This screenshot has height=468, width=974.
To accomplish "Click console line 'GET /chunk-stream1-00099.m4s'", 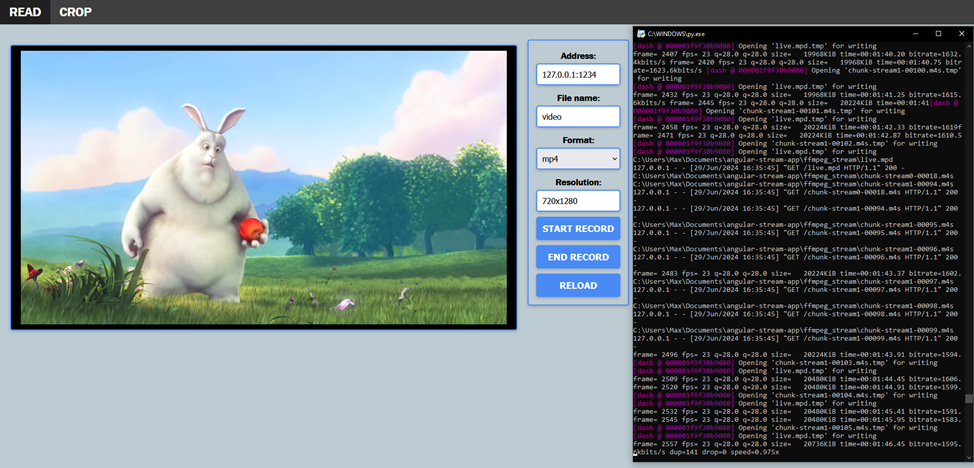I will coord(798,337).
